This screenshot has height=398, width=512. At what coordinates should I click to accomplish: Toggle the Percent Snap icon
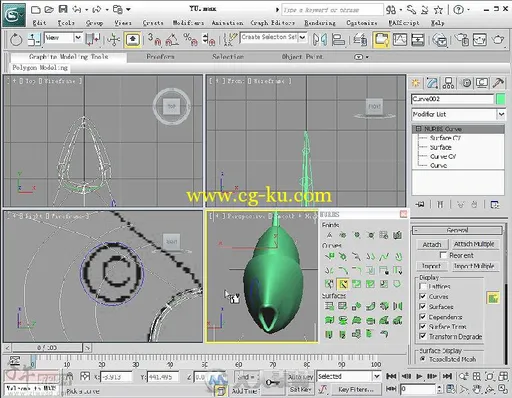[190, 40]
